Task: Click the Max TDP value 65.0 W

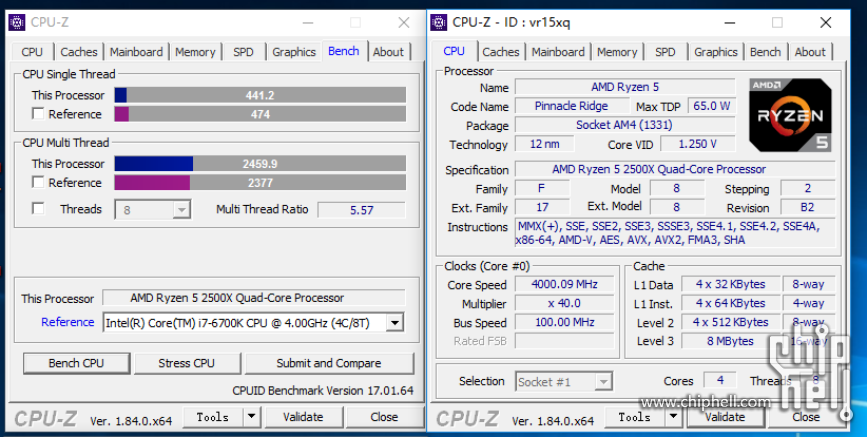Action: [x=712, y=106]
